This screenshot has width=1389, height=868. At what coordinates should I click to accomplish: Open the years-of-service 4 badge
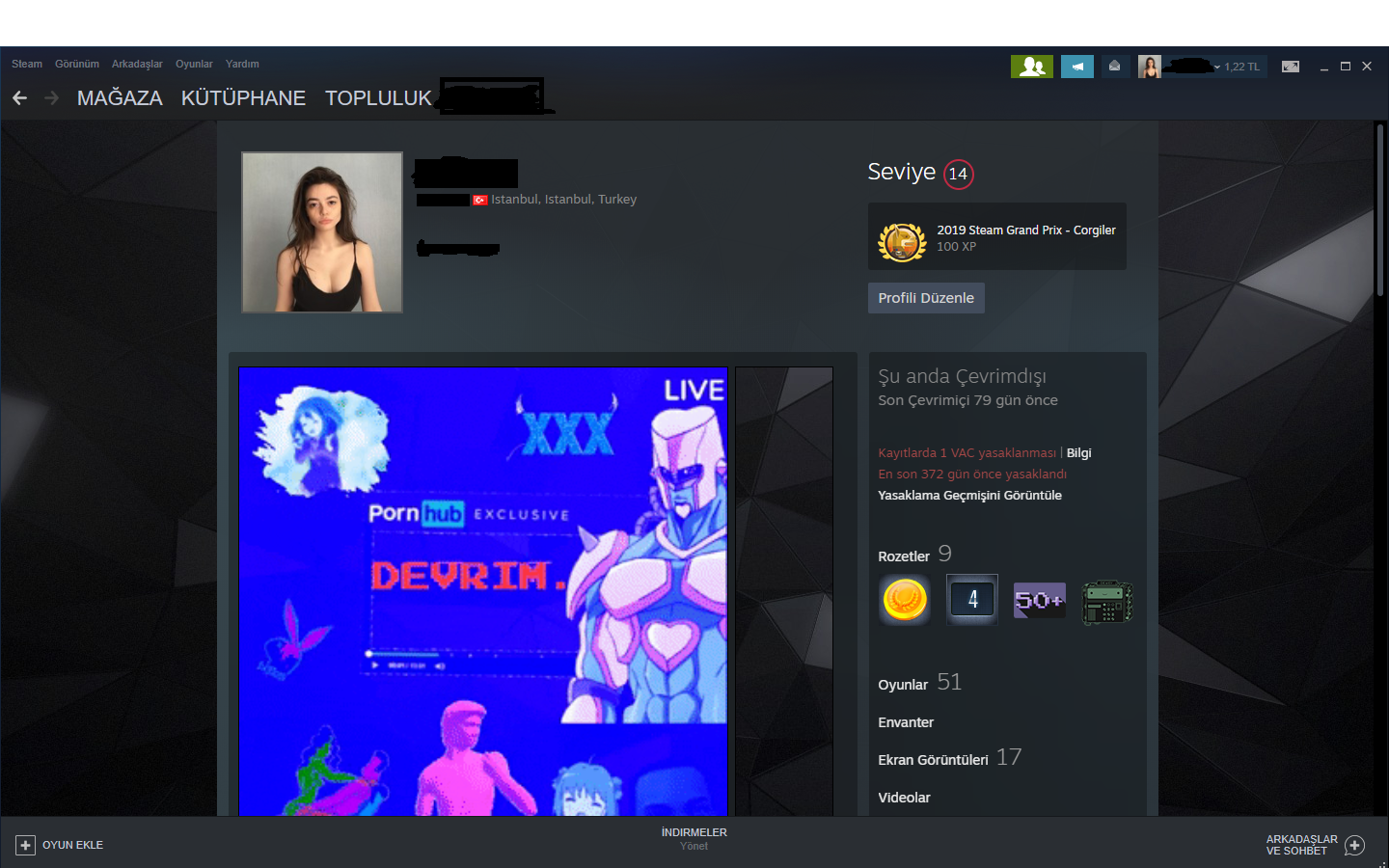tap(972, 600)
